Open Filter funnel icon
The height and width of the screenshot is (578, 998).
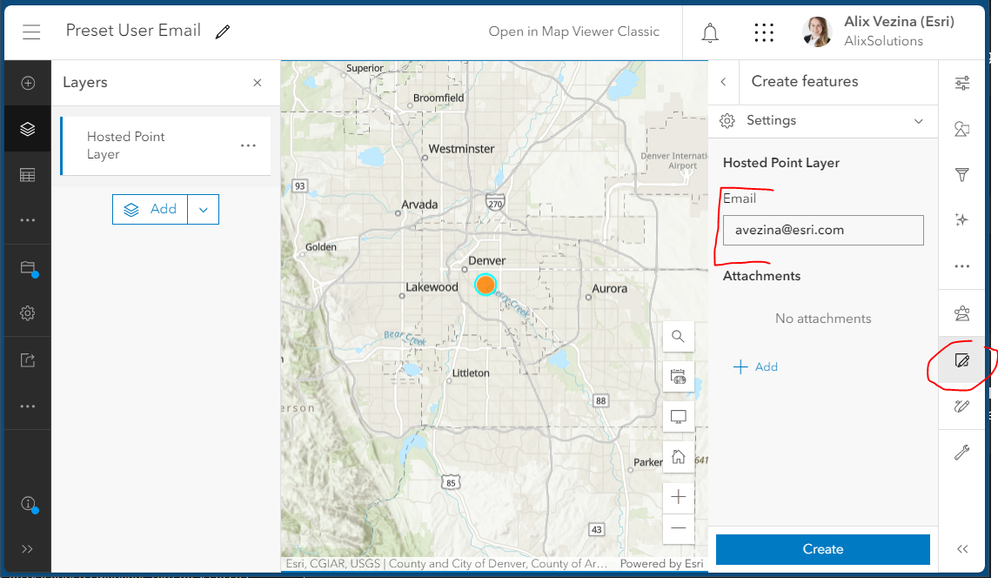point(962,175)
